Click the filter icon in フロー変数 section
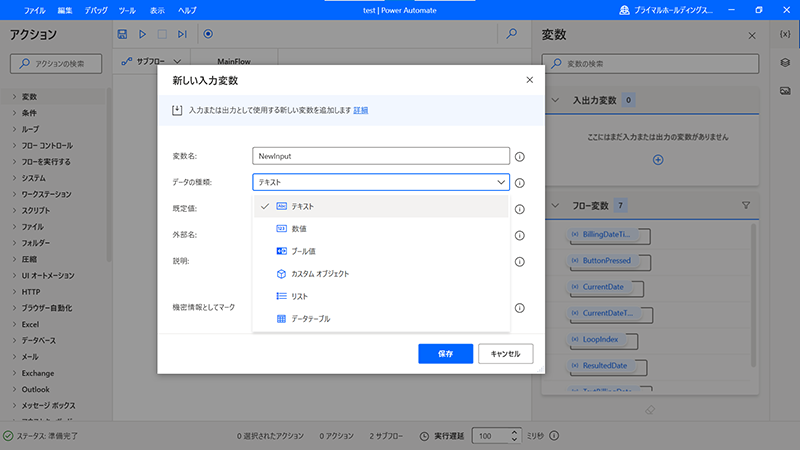Viewport: 800px width, 450px height. [746, 205]
